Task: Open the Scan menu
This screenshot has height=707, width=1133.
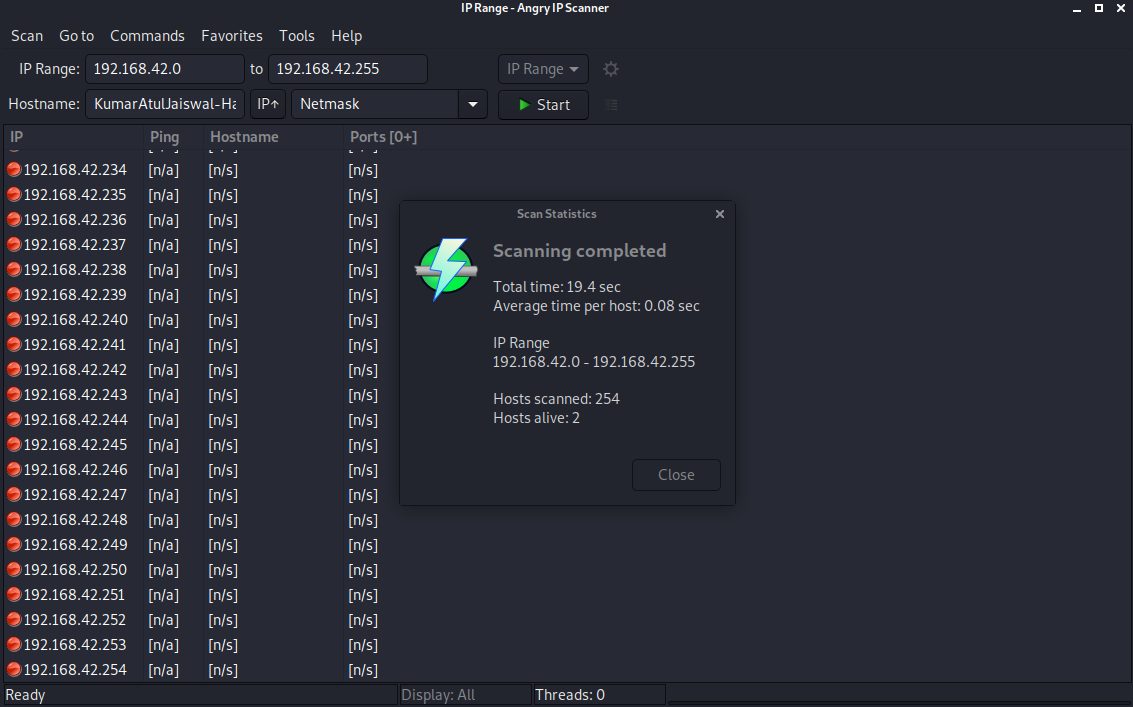Action: pos(27,36)
